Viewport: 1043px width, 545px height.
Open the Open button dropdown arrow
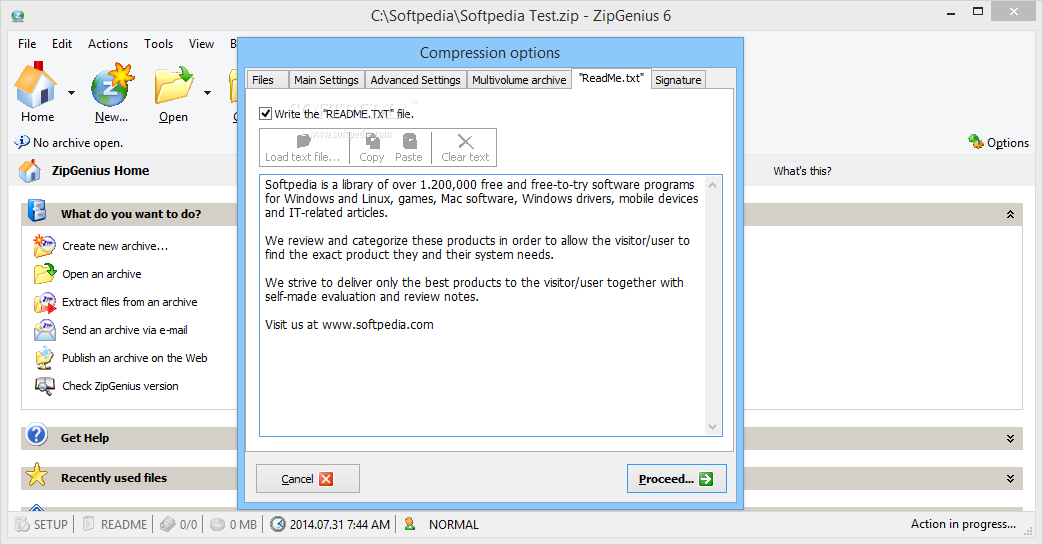pos(208,92)
